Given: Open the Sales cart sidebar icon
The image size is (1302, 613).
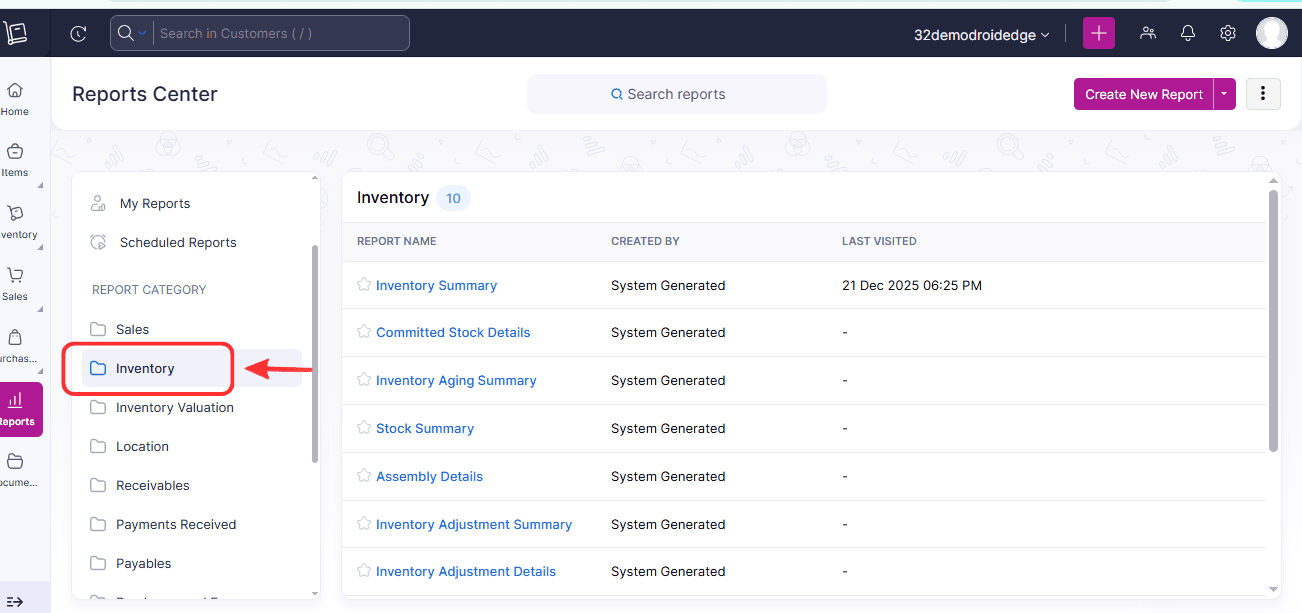Looking at the screenshot, I should tap(15, 282).
